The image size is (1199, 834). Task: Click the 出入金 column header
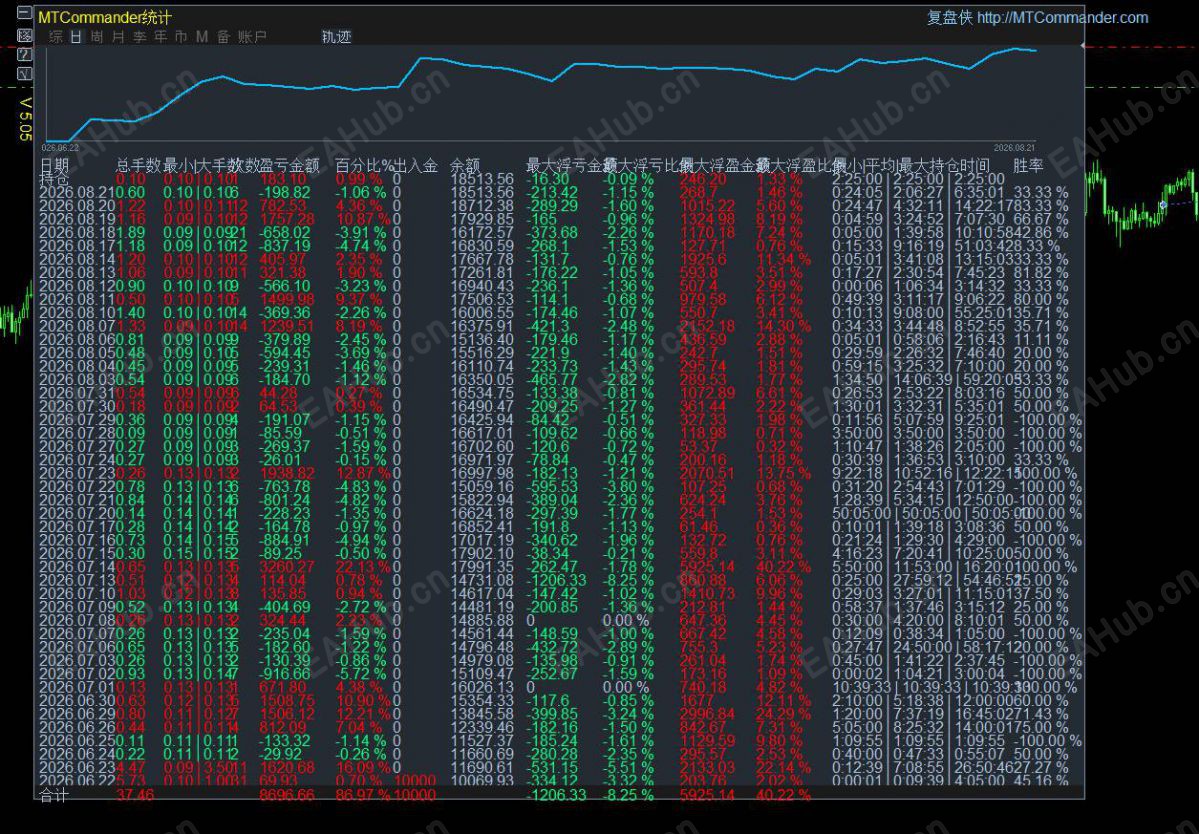(x=416, y=166)
